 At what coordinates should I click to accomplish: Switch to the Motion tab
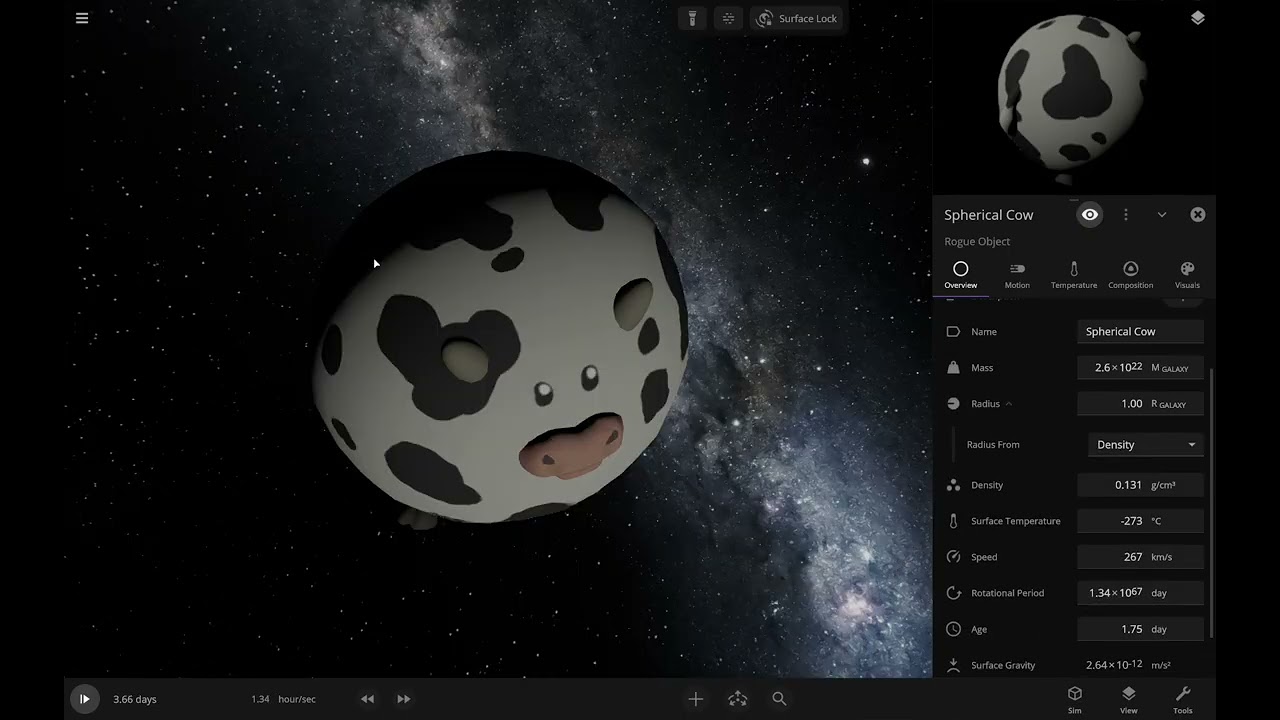[x=1017, y=275]
